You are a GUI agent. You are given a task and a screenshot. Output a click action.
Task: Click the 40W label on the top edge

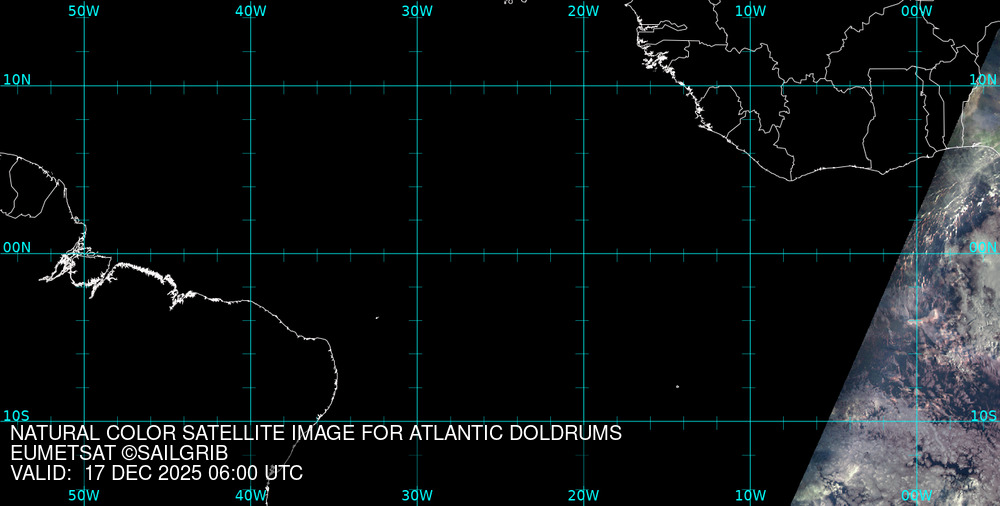coord(250,11)
